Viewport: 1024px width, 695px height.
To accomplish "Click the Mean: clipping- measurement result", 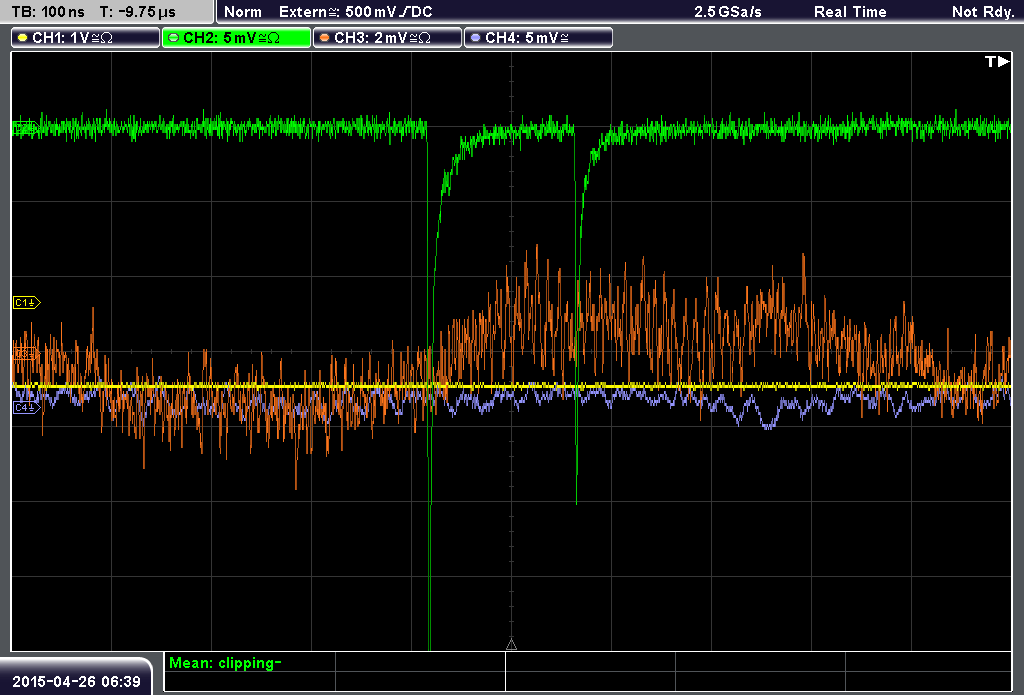I will [225, 663].
